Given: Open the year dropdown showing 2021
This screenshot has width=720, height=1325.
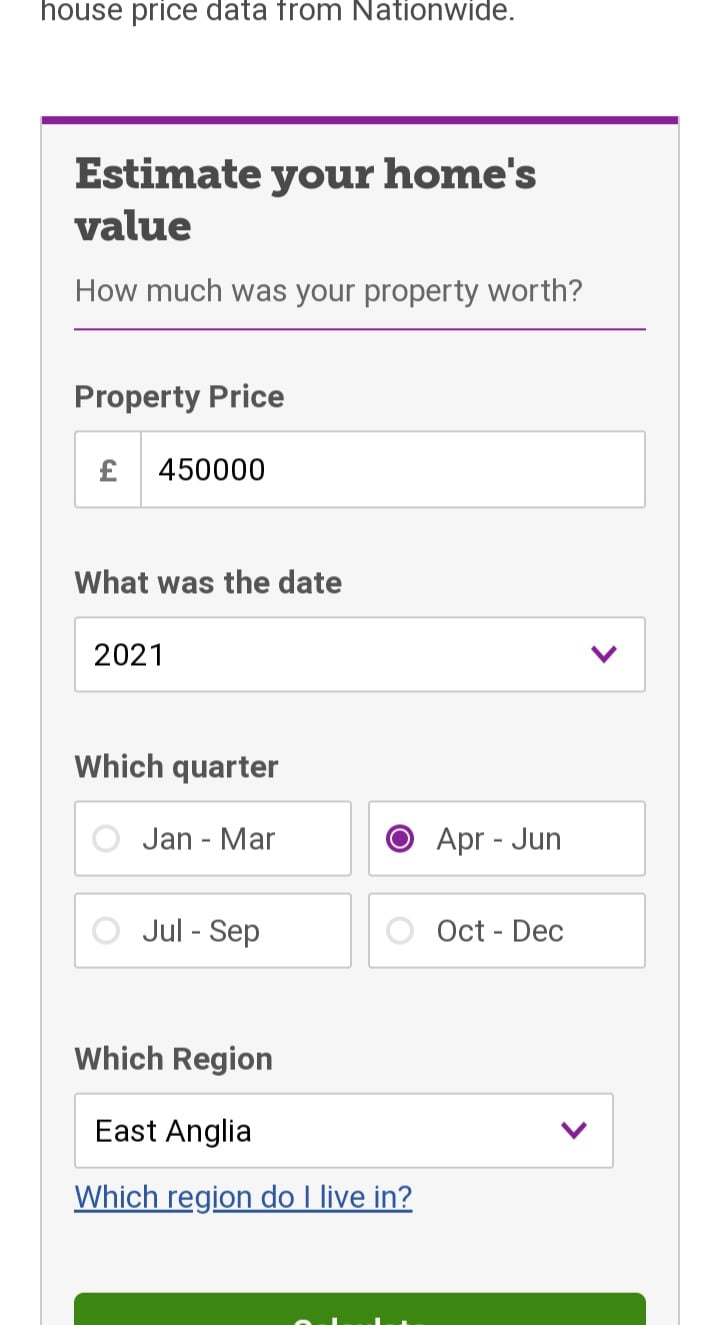Looking at the screenshot, I should [x=340, y=654].
